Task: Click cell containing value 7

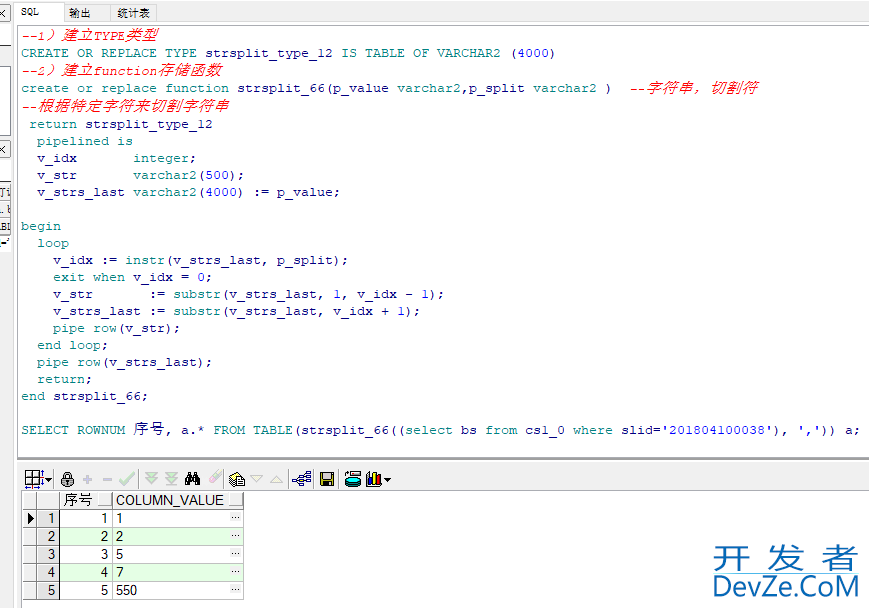Action: [x=170, y=572]
